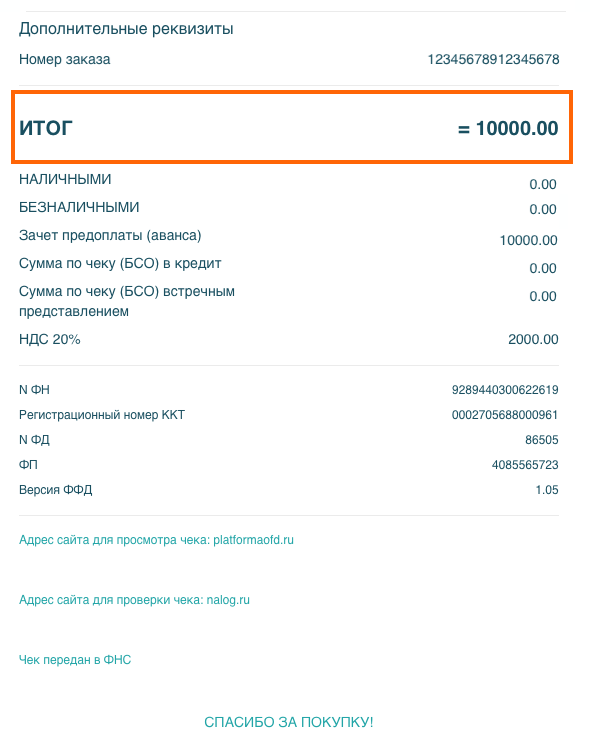Screen dimensions: 590x742
Task: Click the prepayment offset value 10000.00
Action: click(x=528, y=240)
